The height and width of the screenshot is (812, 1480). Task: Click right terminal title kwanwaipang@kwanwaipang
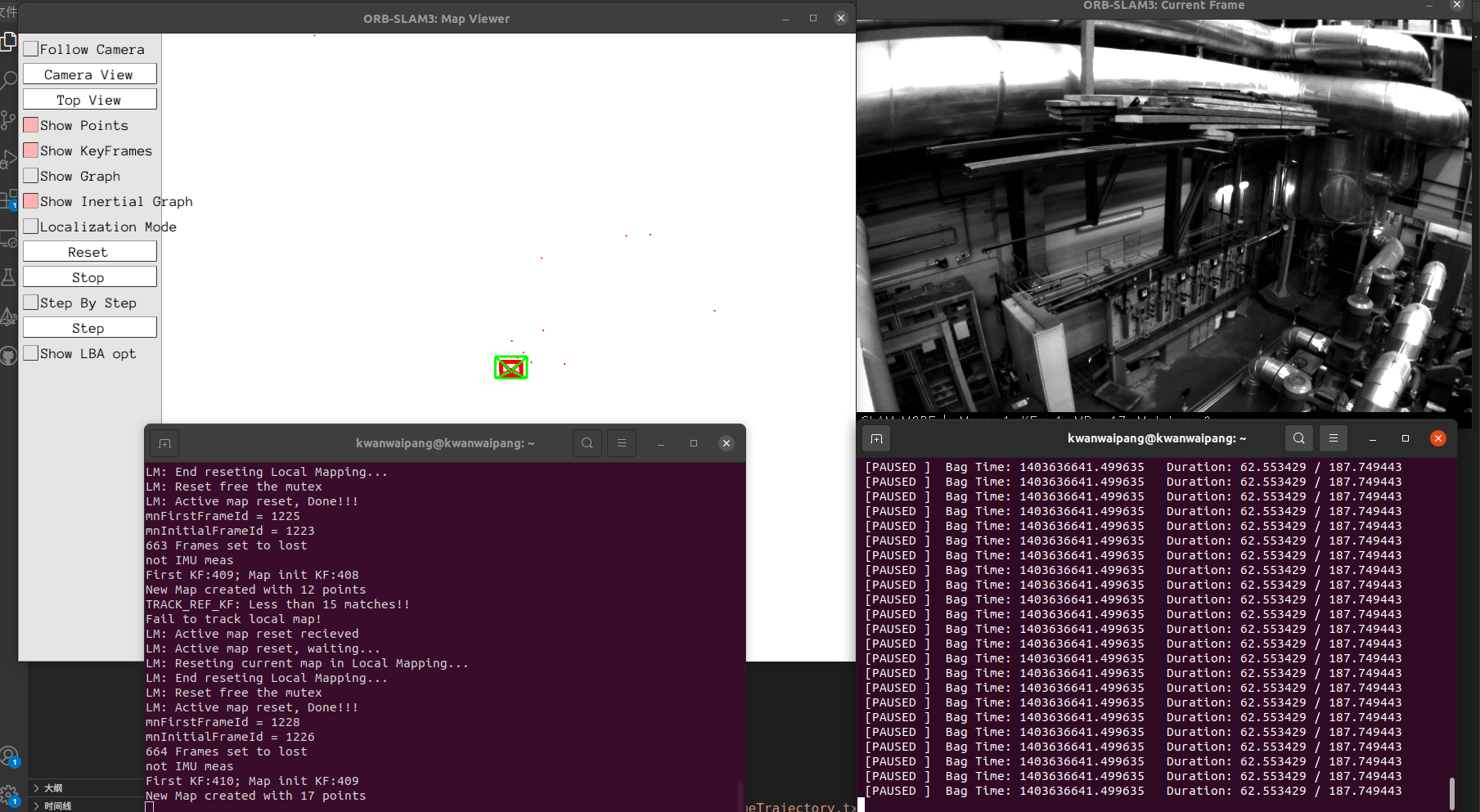click(1157, 438)
